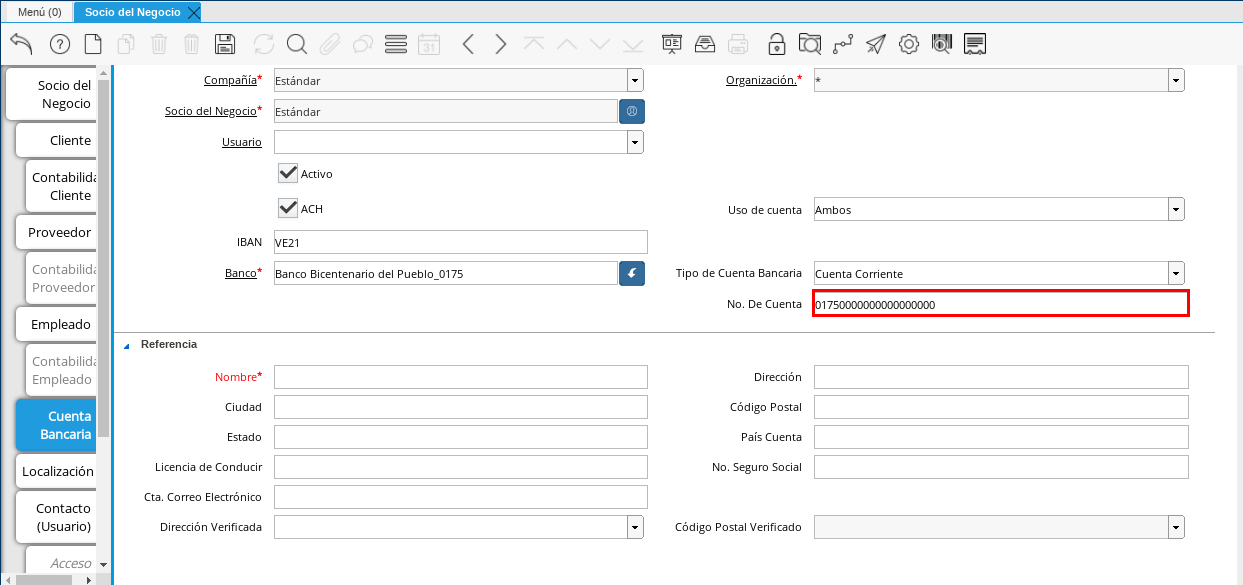The image size is (1243, 585).
Task: Click the undo arrow icon in toolbar
Action: [21, 44]
